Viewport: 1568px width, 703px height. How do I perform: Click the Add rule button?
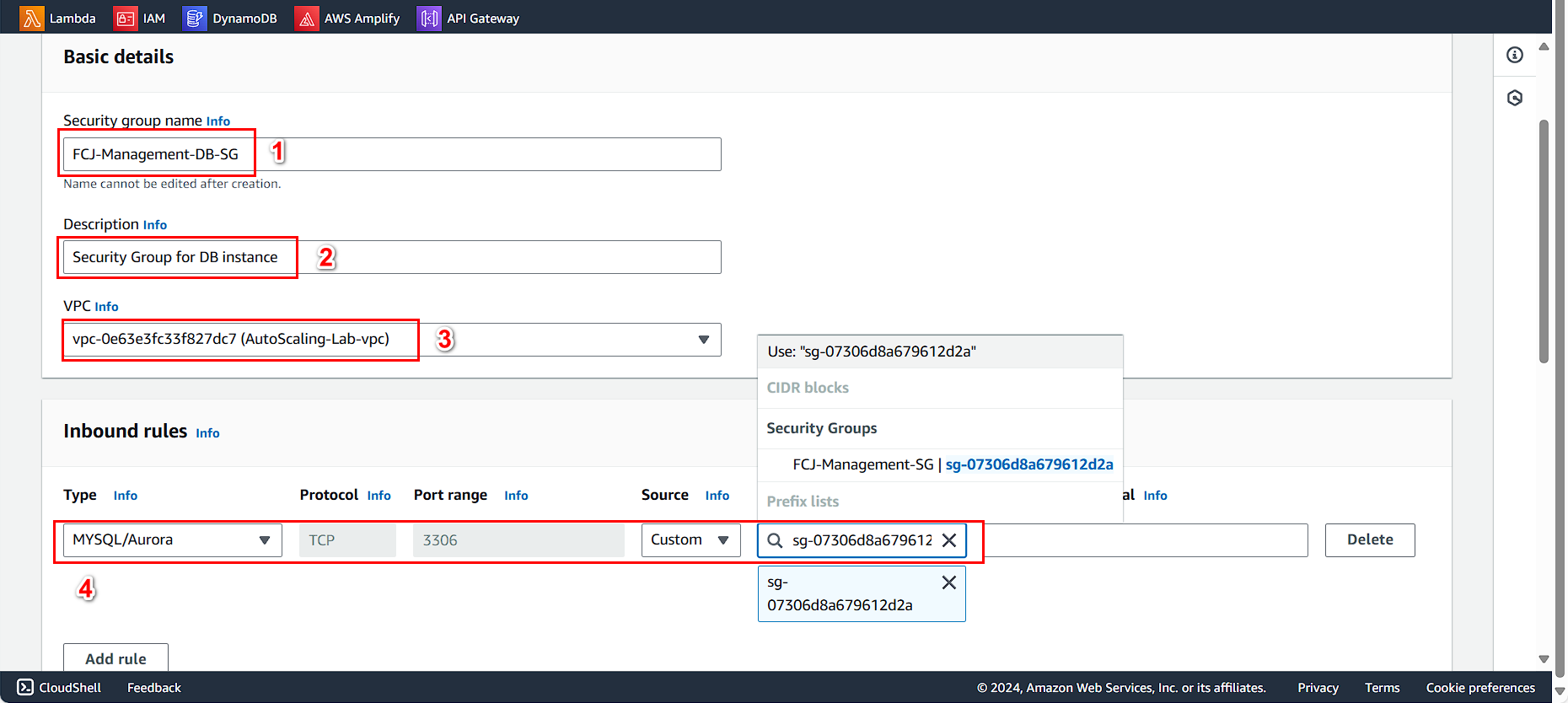[x=116, y=658]
